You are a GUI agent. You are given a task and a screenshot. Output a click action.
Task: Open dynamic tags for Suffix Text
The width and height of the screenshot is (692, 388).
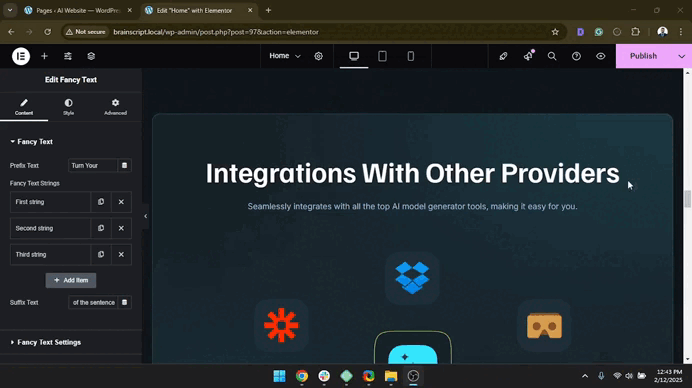(124, 302)
